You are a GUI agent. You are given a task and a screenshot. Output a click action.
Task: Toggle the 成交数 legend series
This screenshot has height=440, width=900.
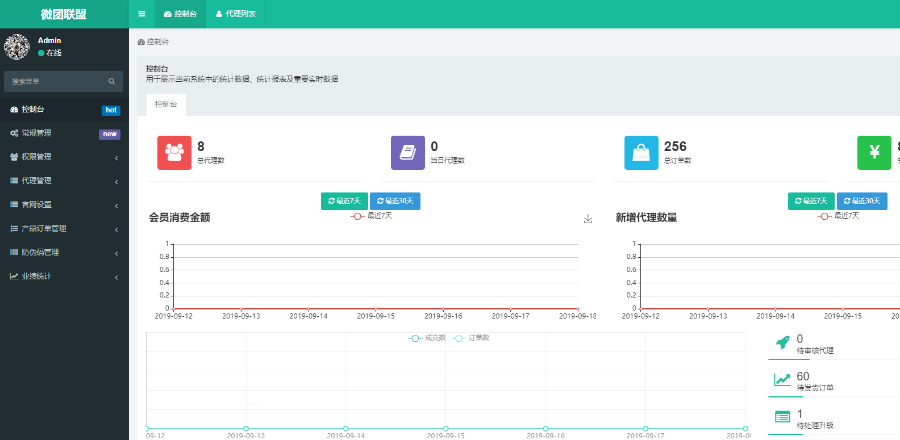428,338
